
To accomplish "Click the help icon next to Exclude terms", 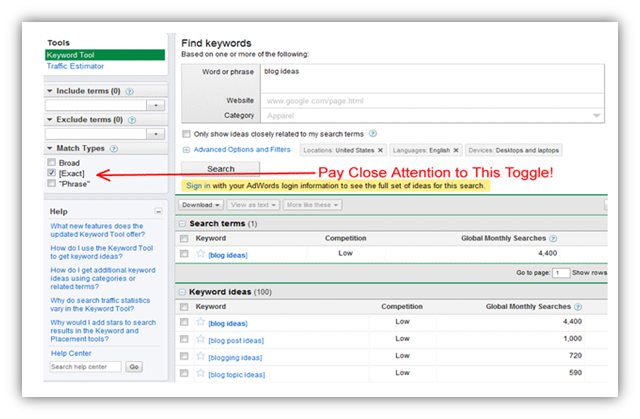I will 132,120.
